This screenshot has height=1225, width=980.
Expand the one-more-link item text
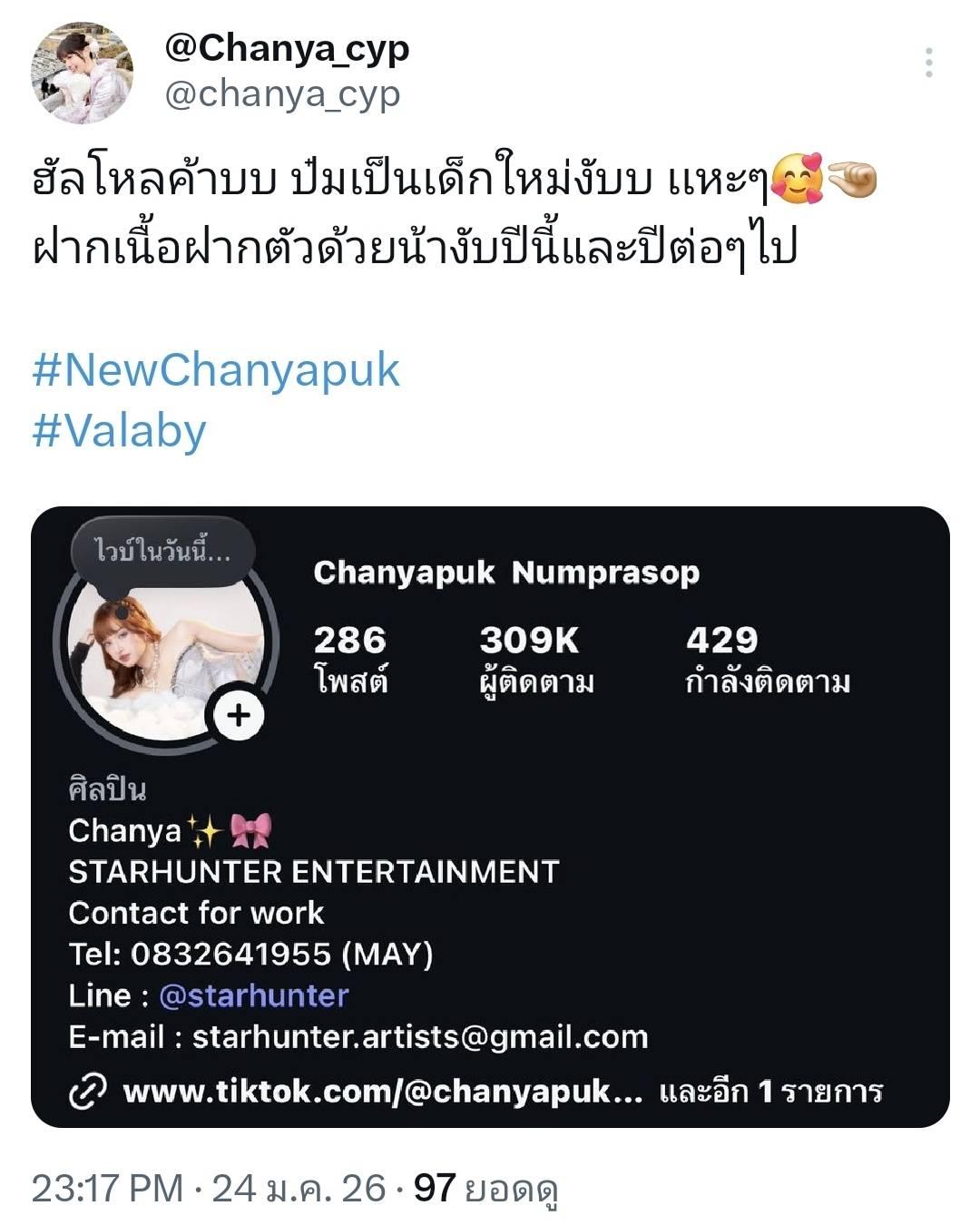tap(770, 1092)
